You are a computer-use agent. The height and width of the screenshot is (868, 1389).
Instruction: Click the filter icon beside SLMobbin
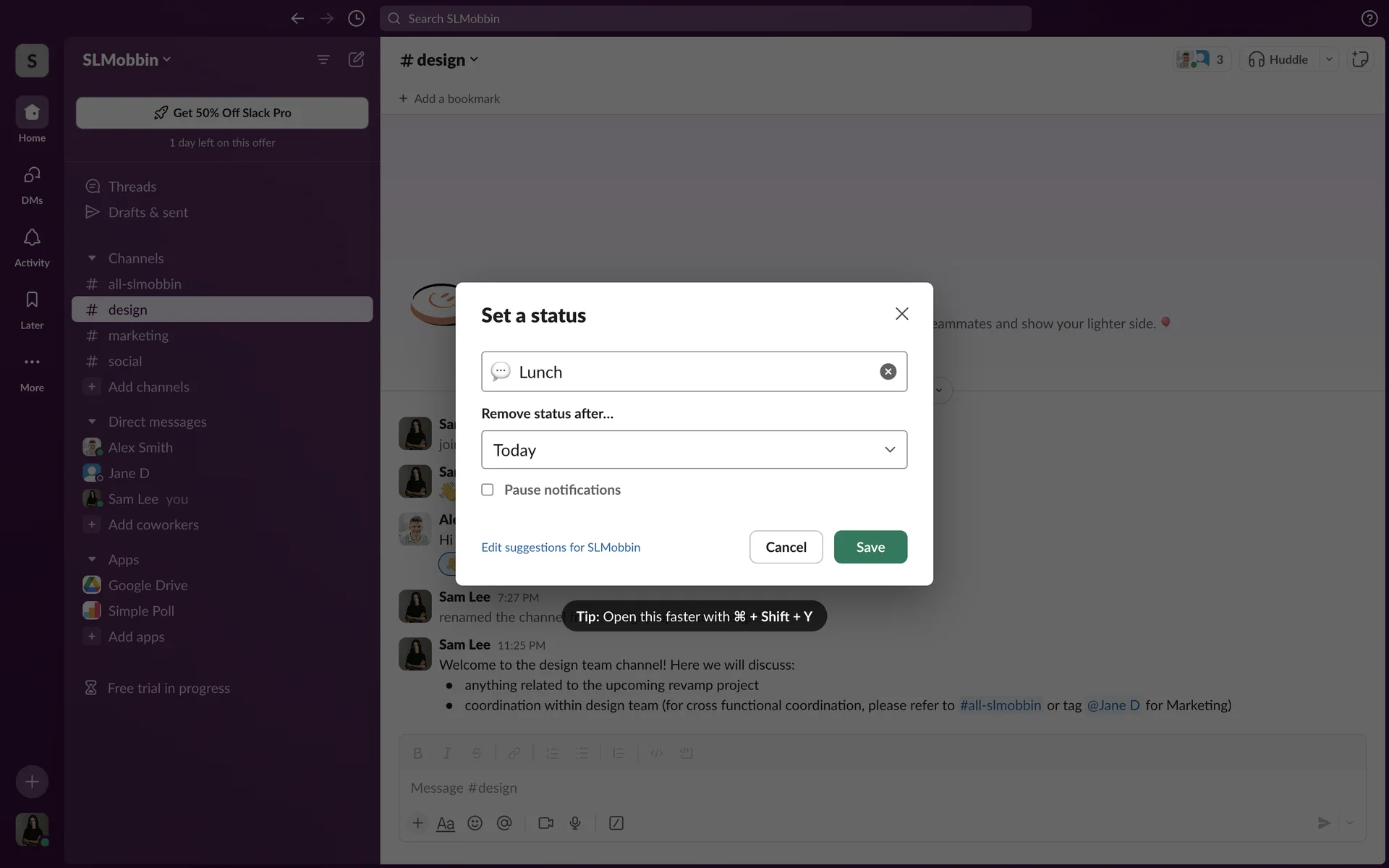(323, 59)
